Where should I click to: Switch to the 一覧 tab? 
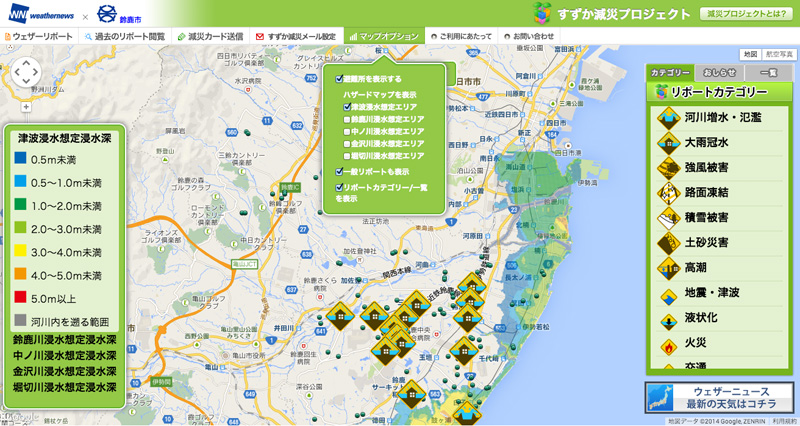(769, 73)
